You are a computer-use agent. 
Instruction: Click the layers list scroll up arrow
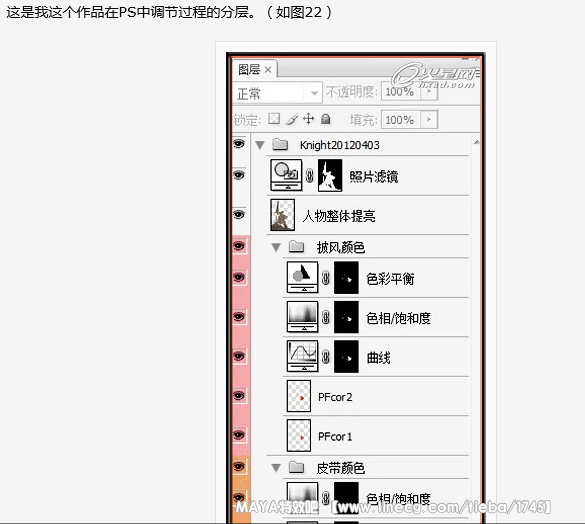pyautogui.click(x=476, y=142)
